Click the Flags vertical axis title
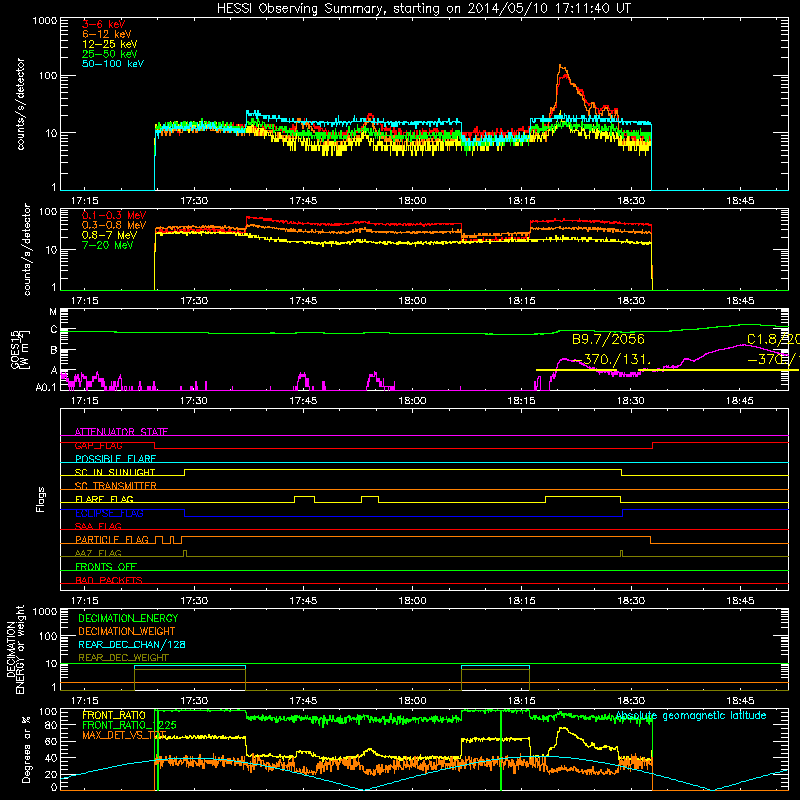The width and height of the screenshot is (800, 800). pyautogui.click(x=41, y=499)
